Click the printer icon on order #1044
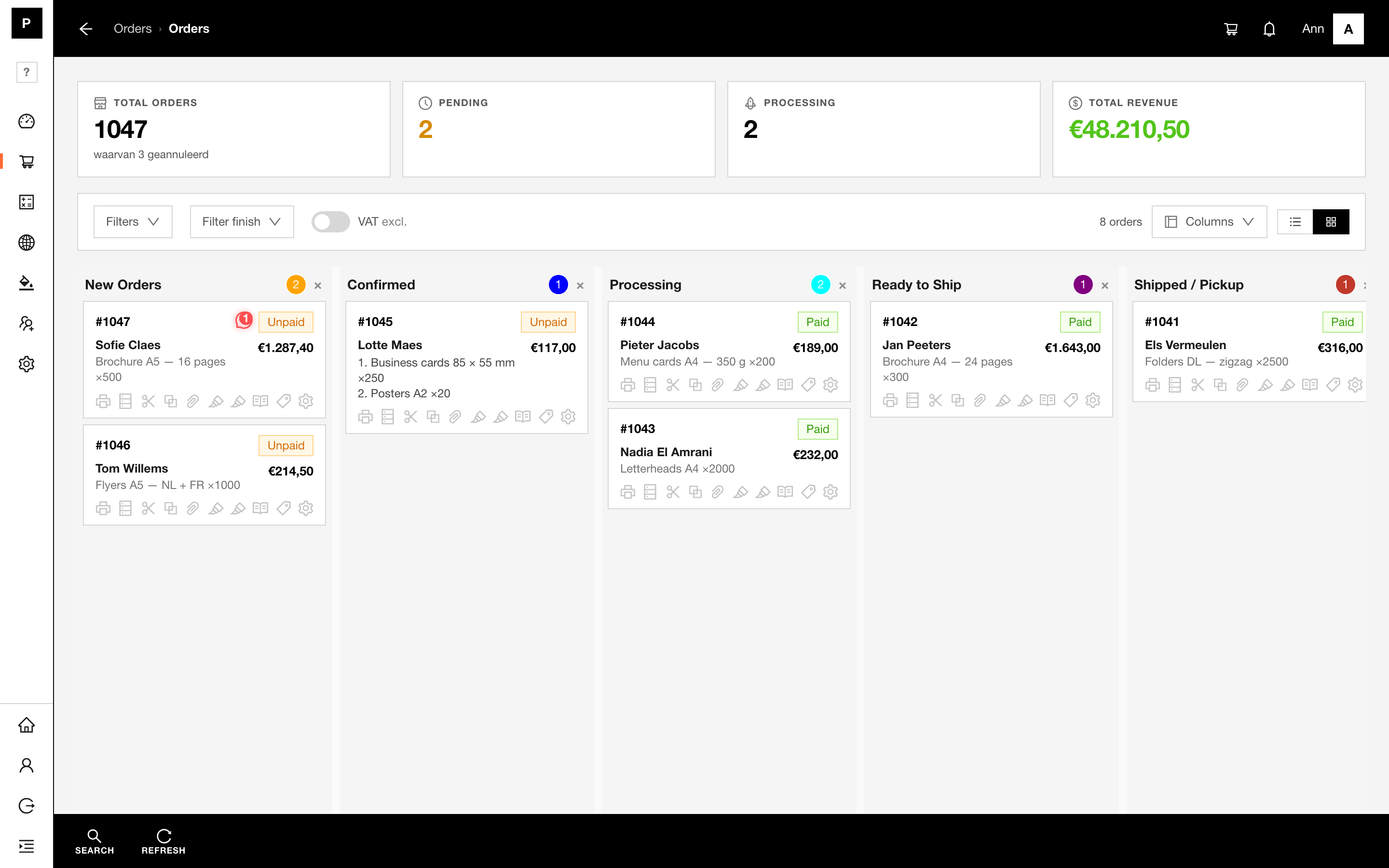The height and width of the screenshot is (868, 1389). 627,385
